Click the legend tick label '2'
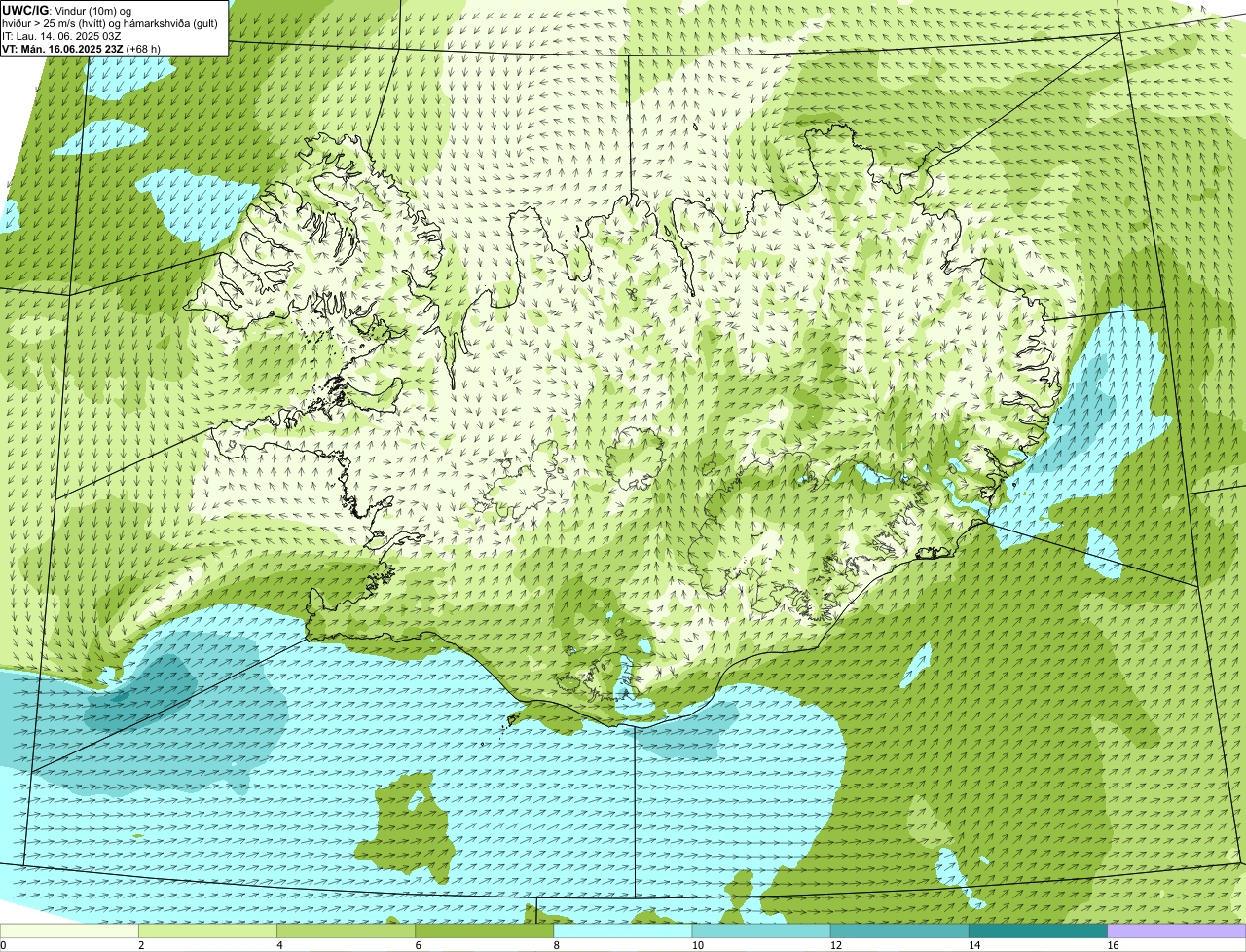Screen dimensions: 1246x952 141,945
